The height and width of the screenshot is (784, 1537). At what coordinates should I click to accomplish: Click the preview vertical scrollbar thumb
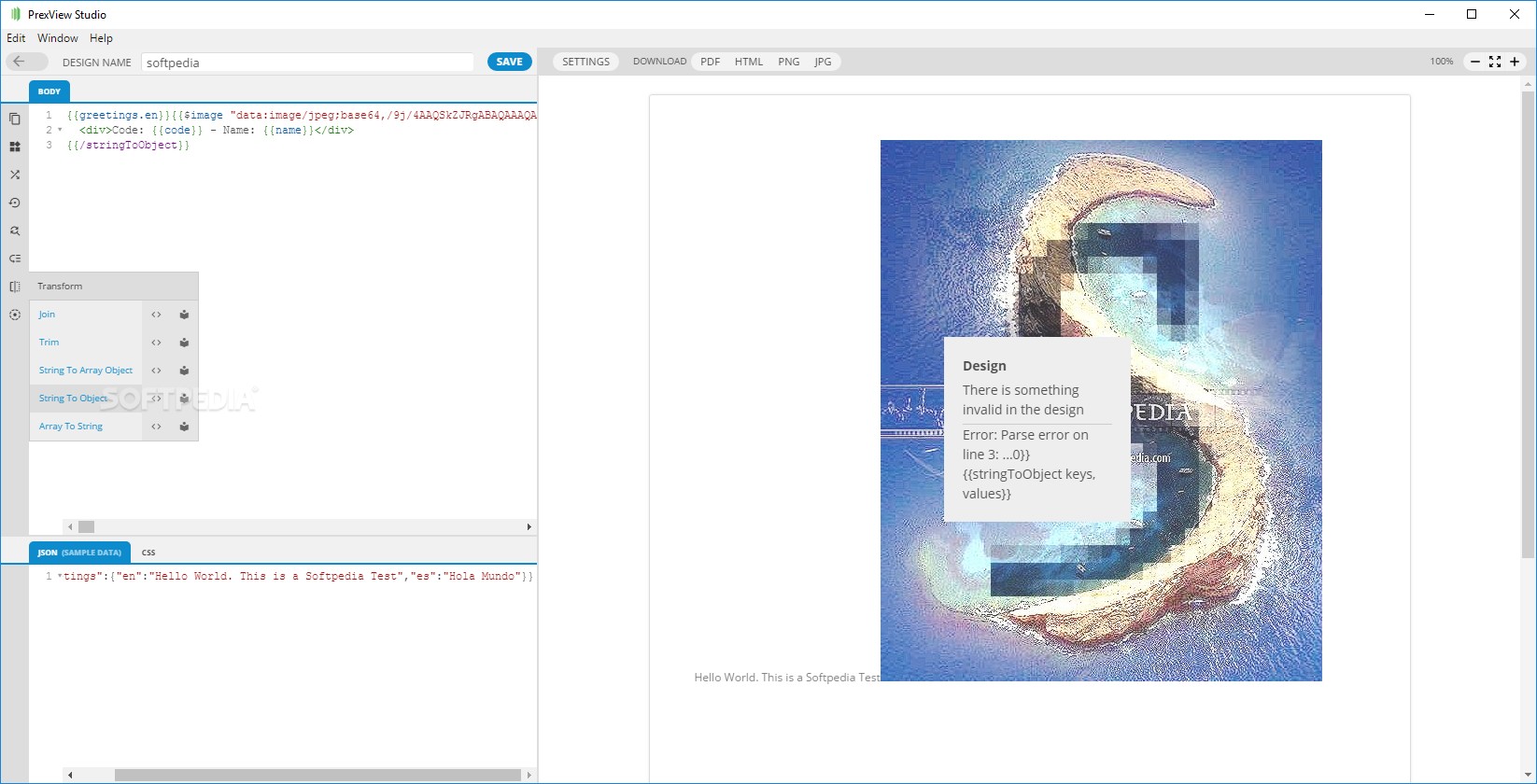click(1529, 325)
